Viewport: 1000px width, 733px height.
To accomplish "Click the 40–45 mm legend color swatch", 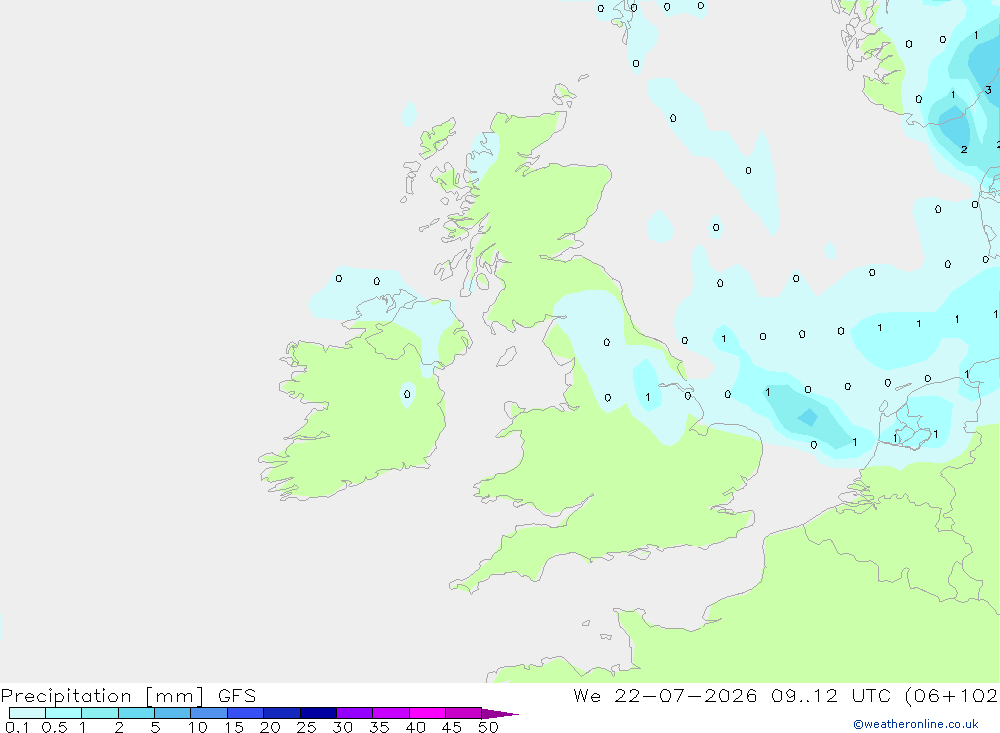I will [x=427, y=713].
